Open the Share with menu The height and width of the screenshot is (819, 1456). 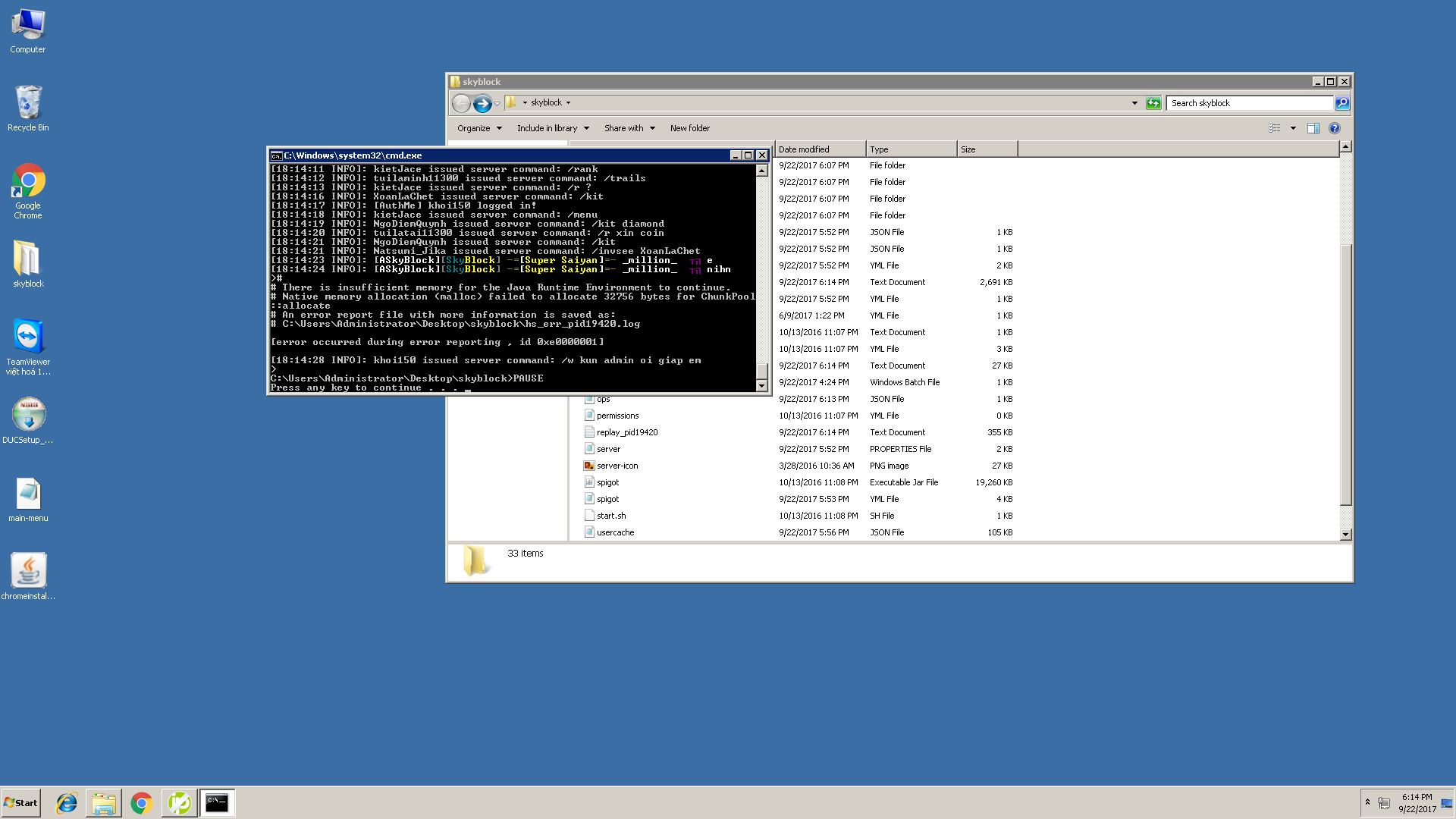point(629,128)
